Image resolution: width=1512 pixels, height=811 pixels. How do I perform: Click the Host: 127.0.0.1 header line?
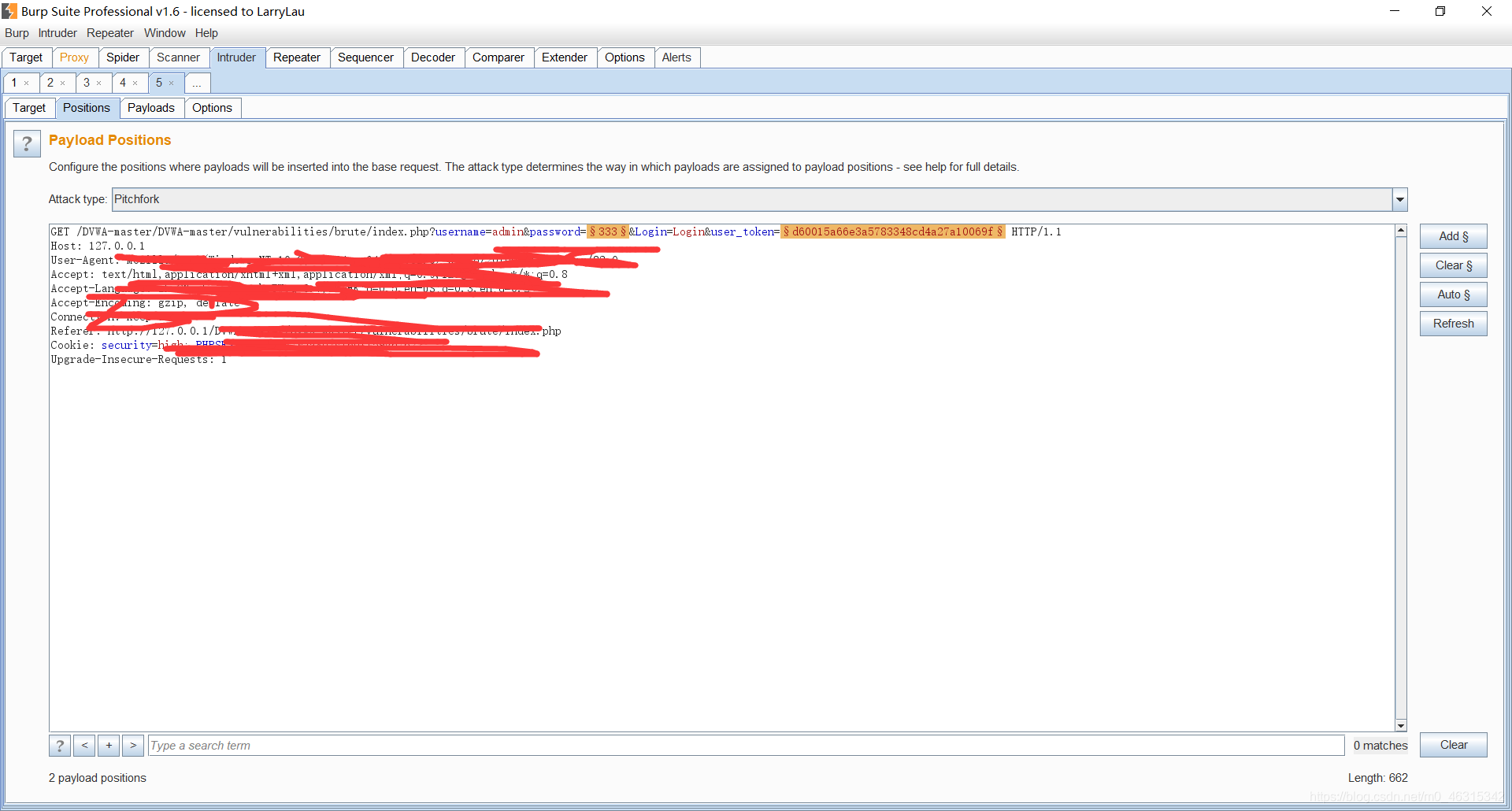click(98, 246)
